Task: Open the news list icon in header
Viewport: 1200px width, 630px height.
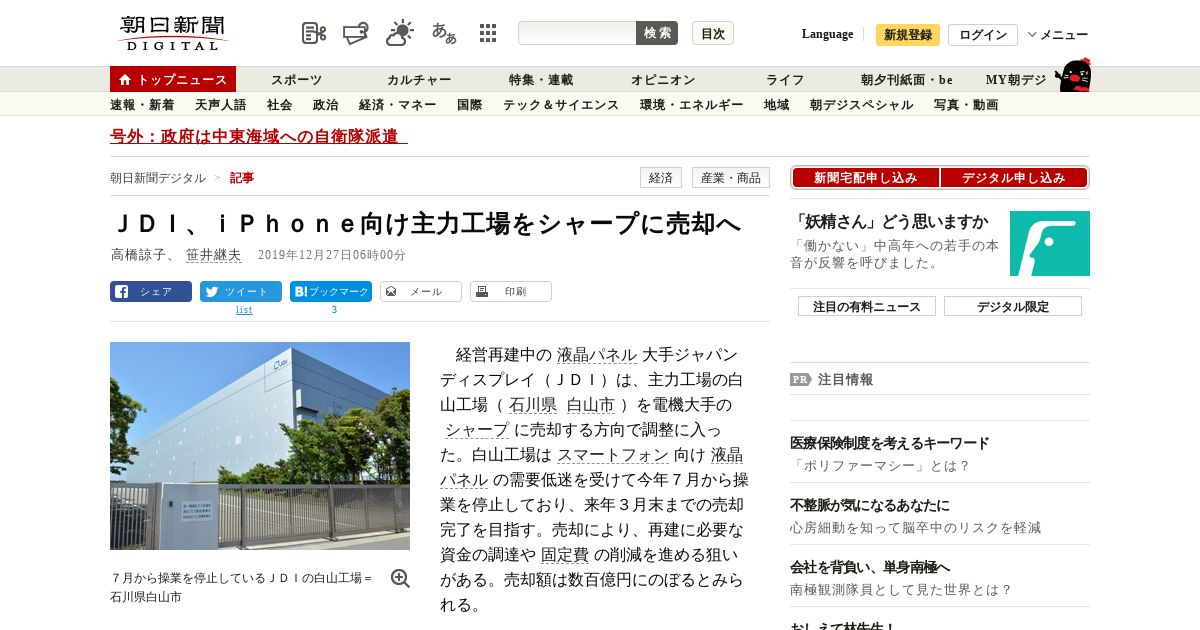Action: click(314, 33)
